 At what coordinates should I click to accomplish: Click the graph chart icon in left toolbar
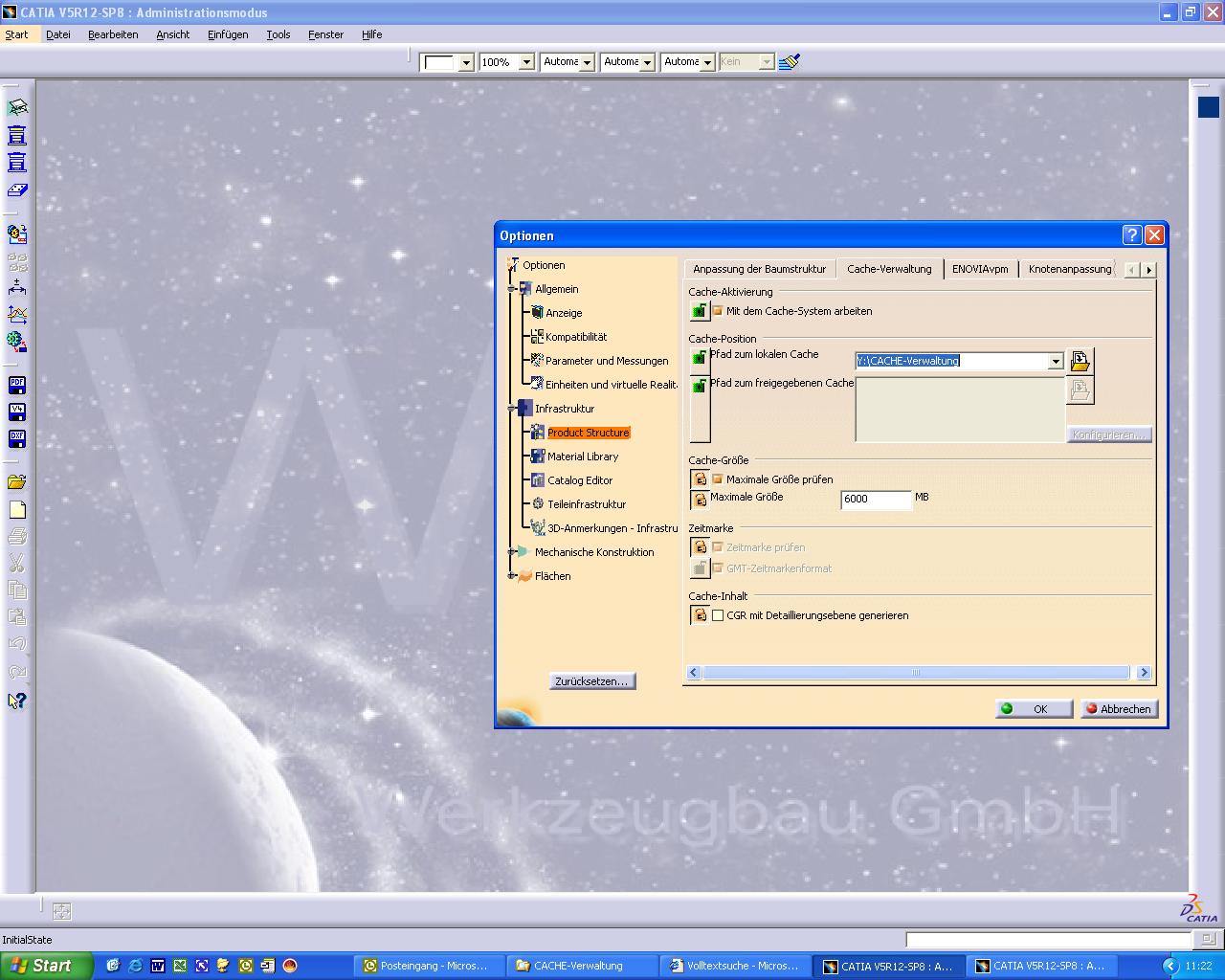coord(17,314)
